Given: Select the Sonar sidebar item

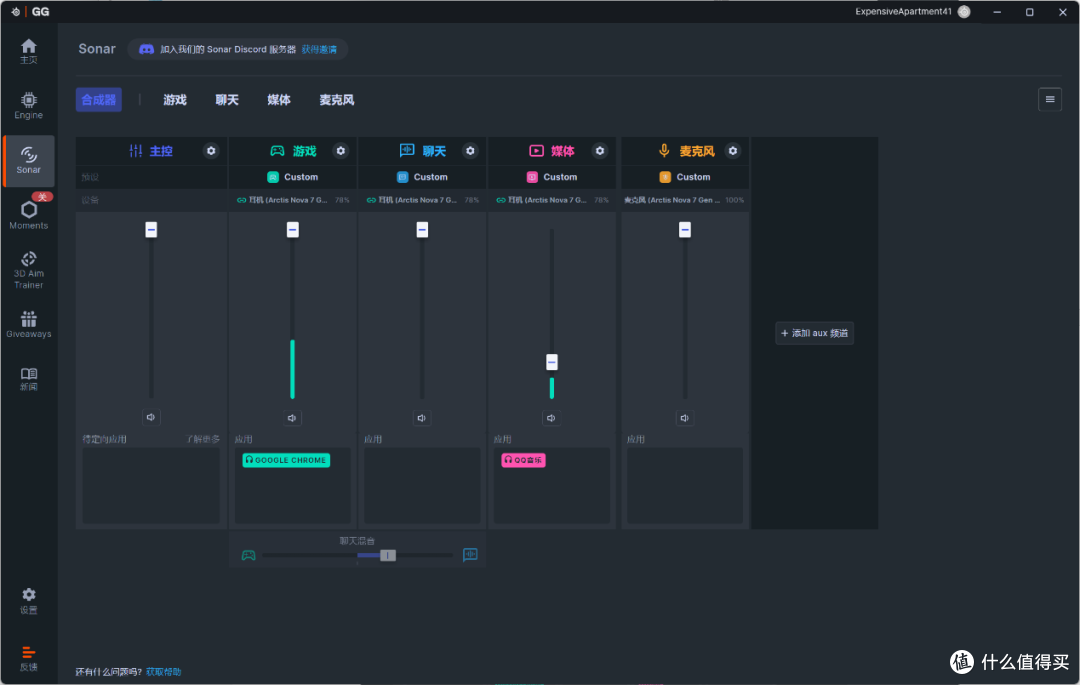Looking at the screenshot, I should pyautogui.click(x=28, y=160).
